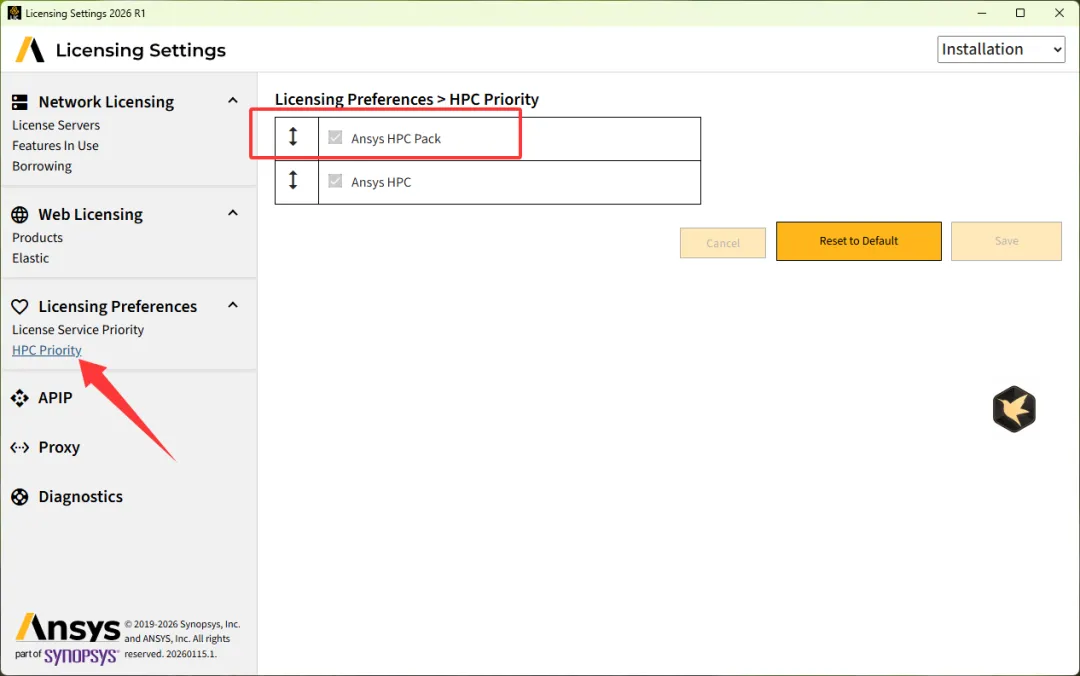Open License Service Priority page
The height and width of the screenshot is (676, 1080).
pos(78,329)
